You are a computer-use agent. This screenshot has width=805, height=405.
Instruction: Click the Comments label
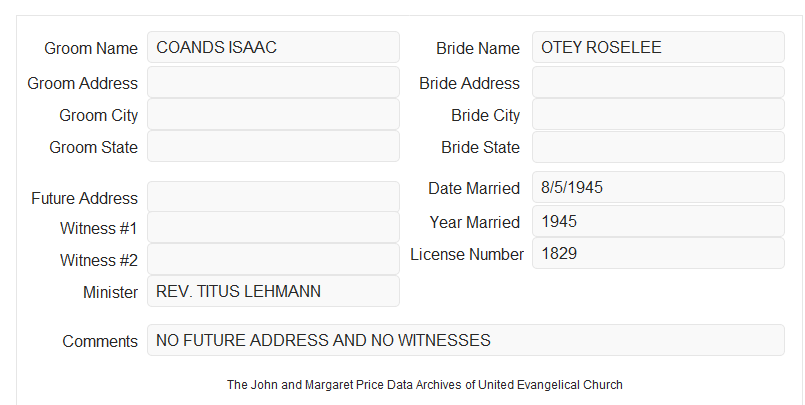click(x=100, y=341)
